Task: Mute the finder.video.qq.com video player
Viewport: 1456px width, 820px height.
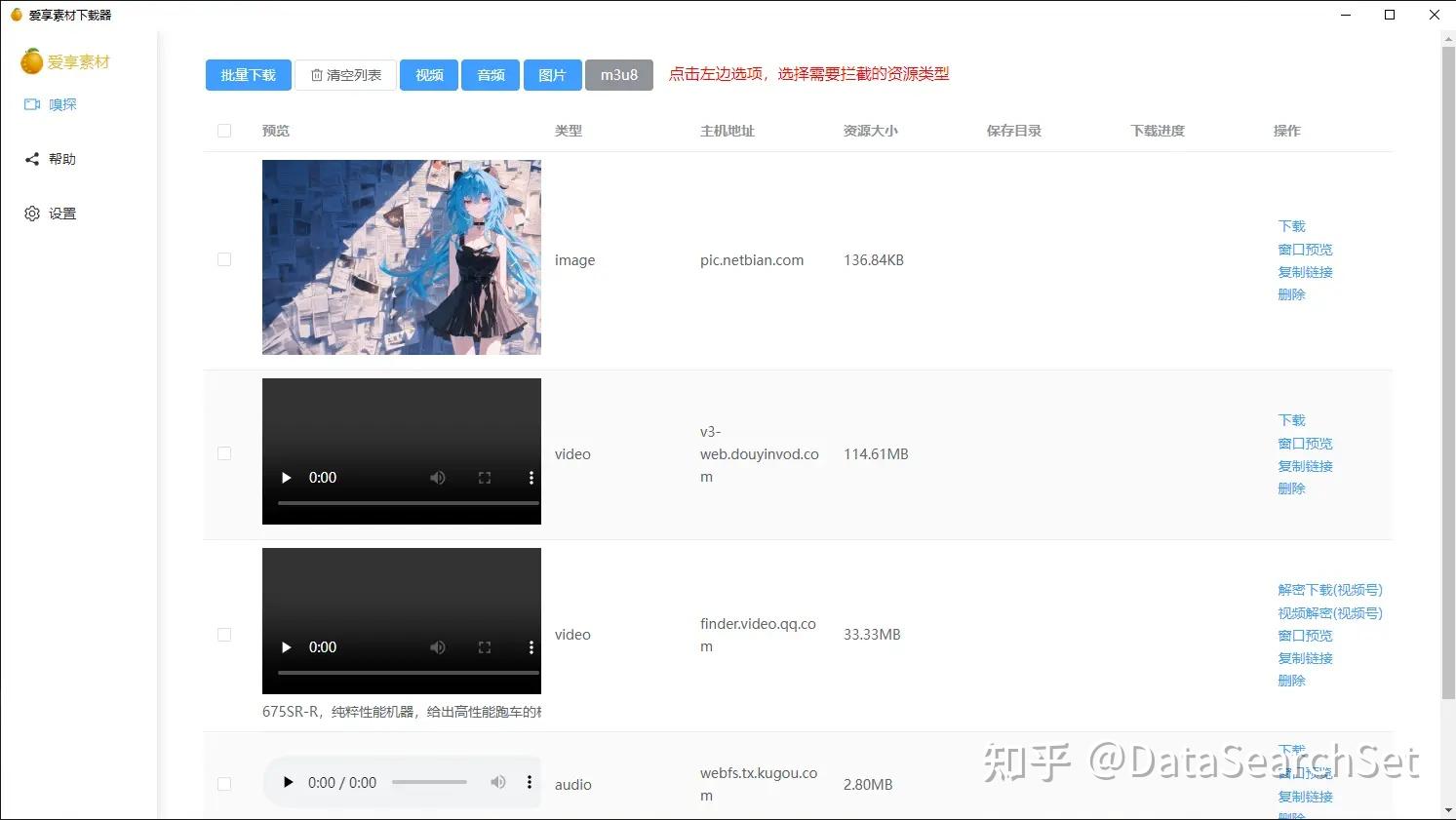Action: [x=437, y=646]
